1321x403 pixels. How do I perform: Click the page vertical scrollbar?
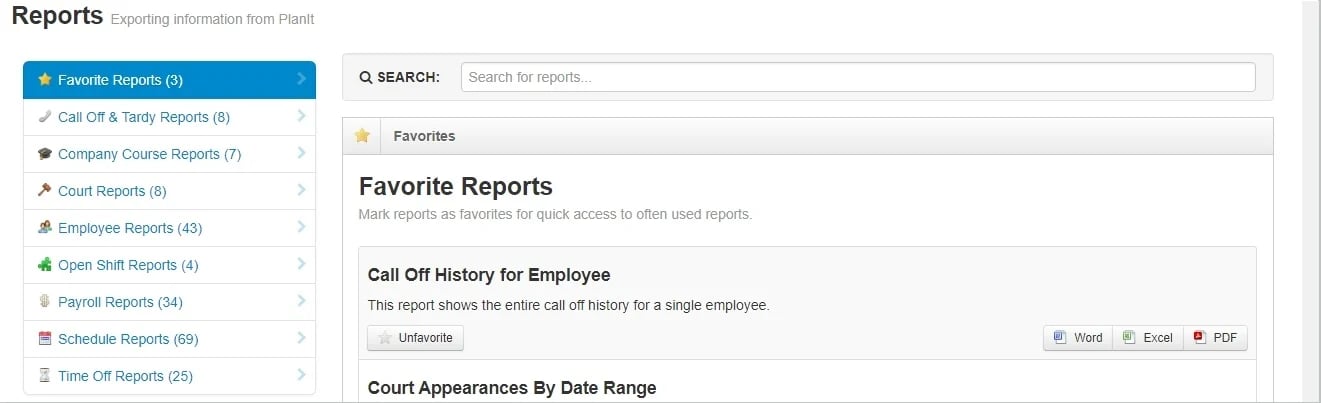1311,200
